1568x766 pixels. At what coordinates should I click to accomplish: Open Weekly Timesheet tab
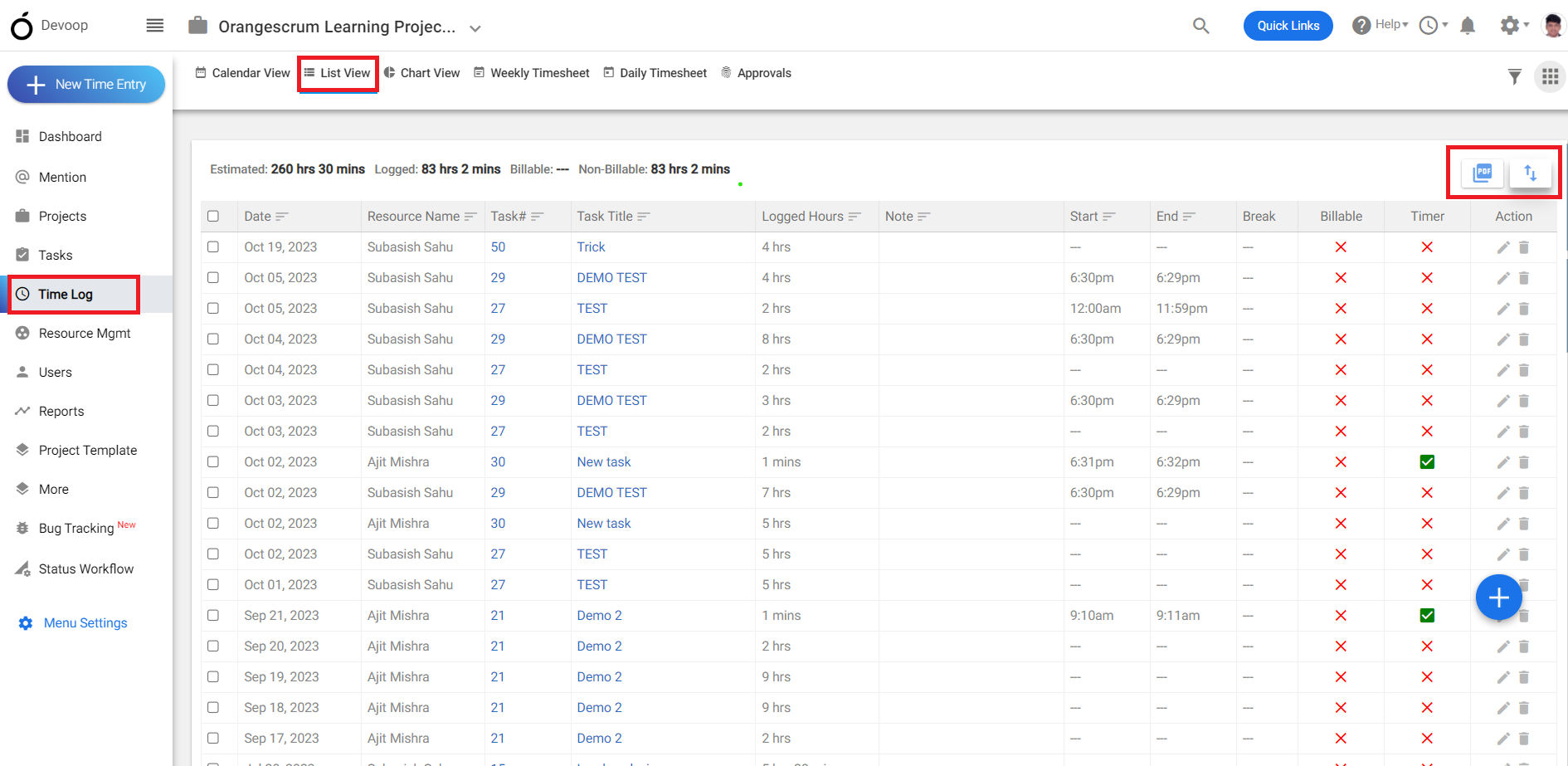(x=531, y=73)
